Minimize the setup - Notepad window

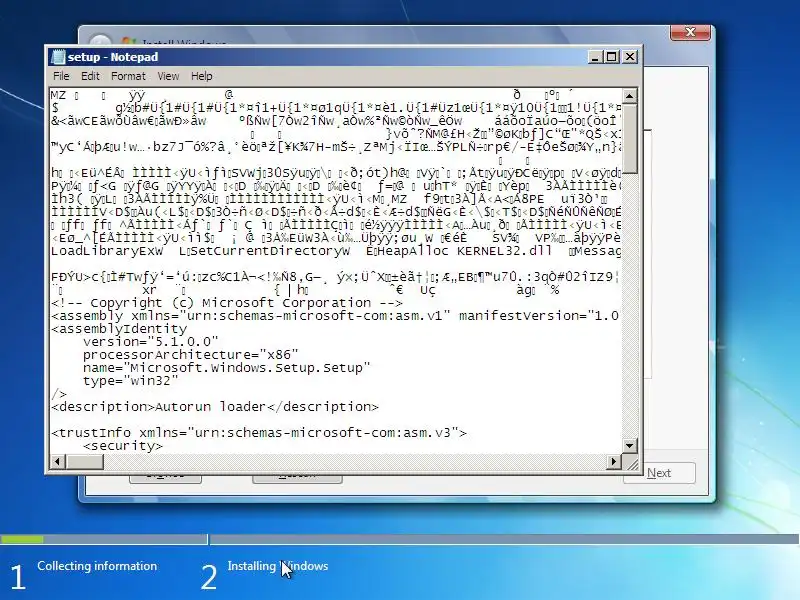(594, 57)
